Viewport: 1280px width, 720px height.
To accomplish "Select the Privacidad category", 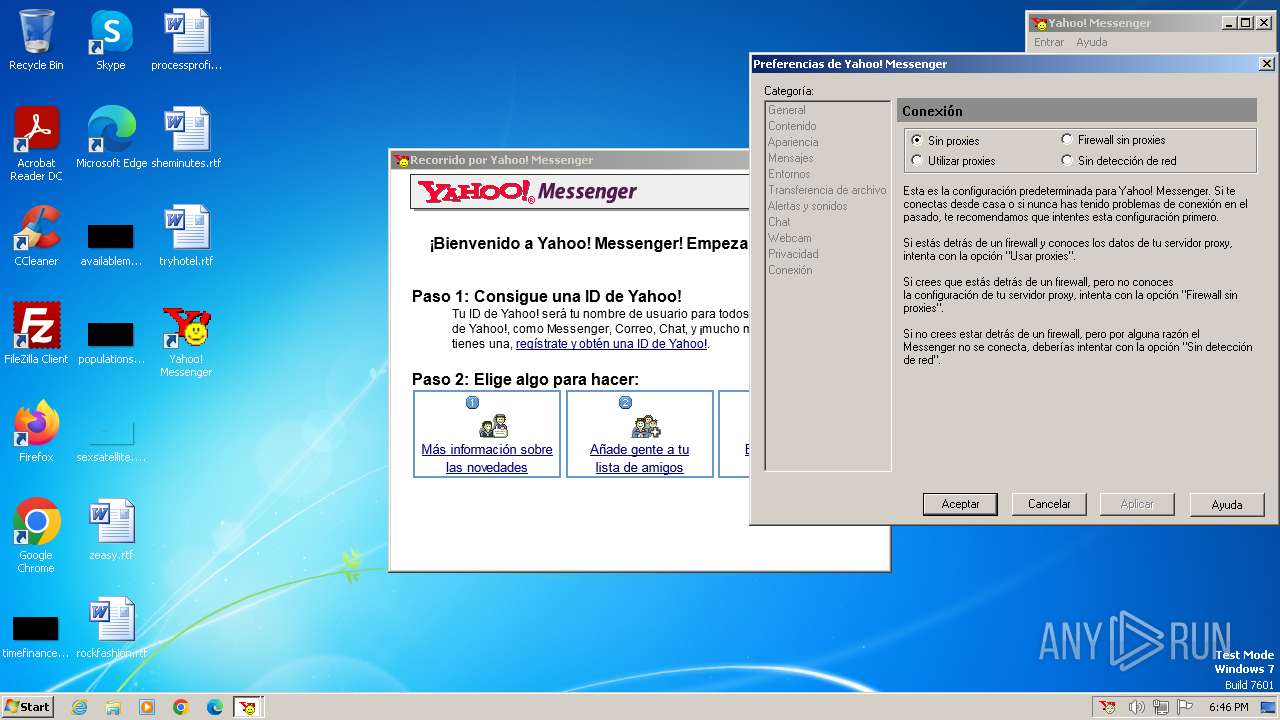I will click(x=793, y=254).
